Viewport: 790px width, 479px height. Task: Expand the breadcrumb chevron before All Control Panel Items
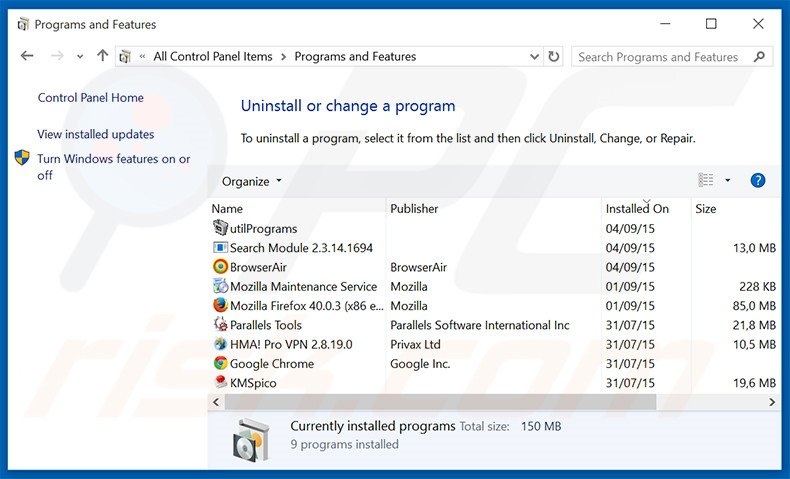pyautogui.click(x=143, y=56)
